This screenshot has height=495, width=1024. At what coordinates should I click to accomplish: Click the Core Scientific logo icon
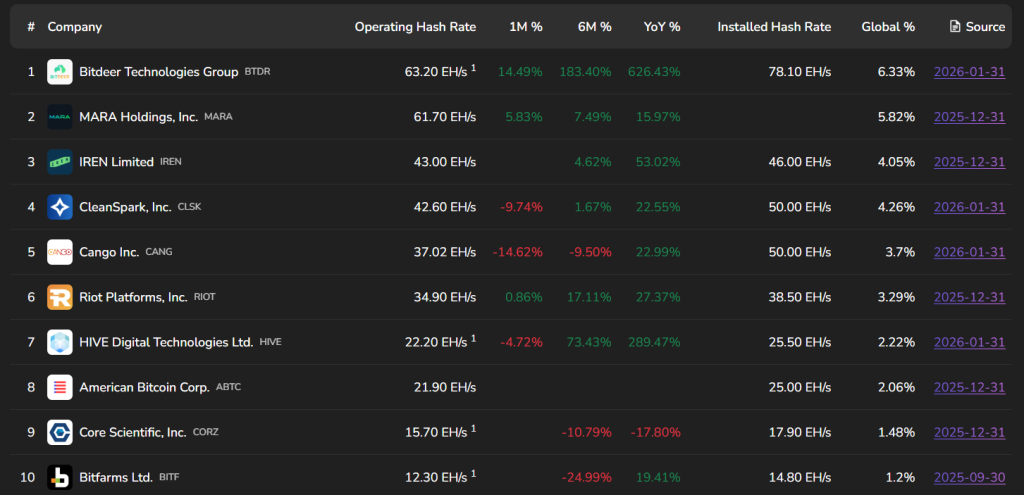60,432
